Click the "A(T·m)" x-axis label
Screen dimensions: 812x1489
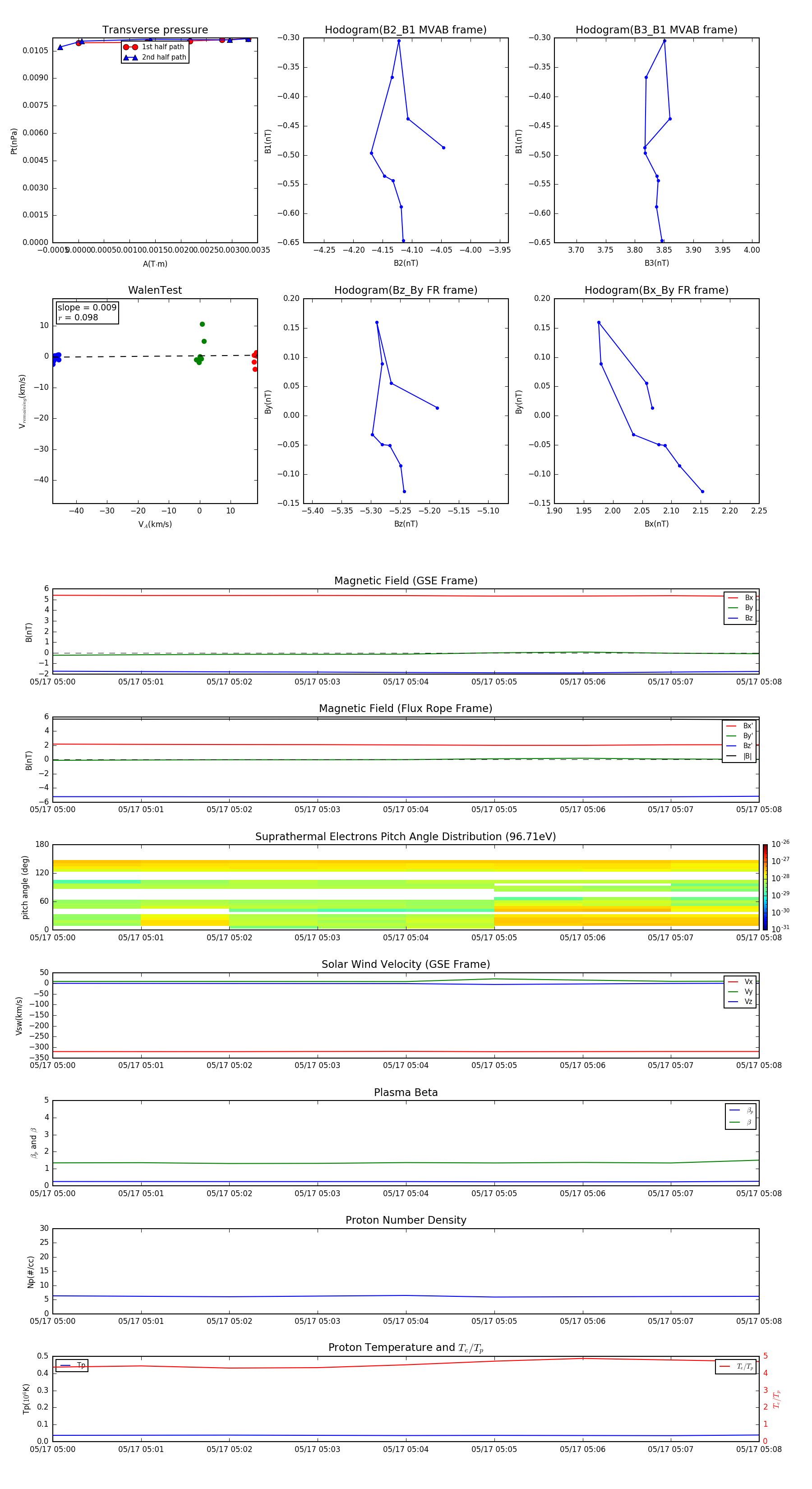pos(155,264)
